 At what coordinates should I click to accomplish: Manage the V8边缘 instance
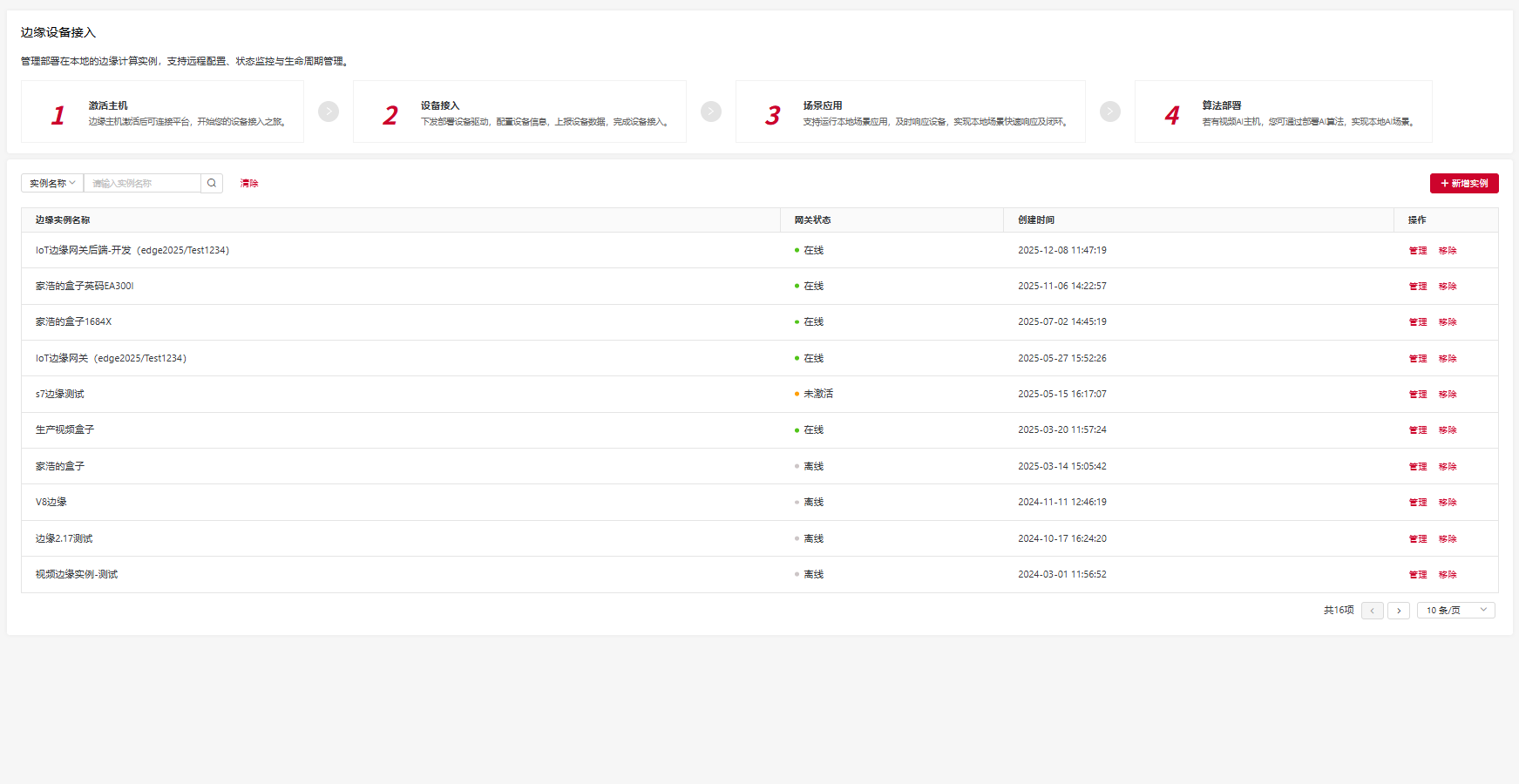1418,503
